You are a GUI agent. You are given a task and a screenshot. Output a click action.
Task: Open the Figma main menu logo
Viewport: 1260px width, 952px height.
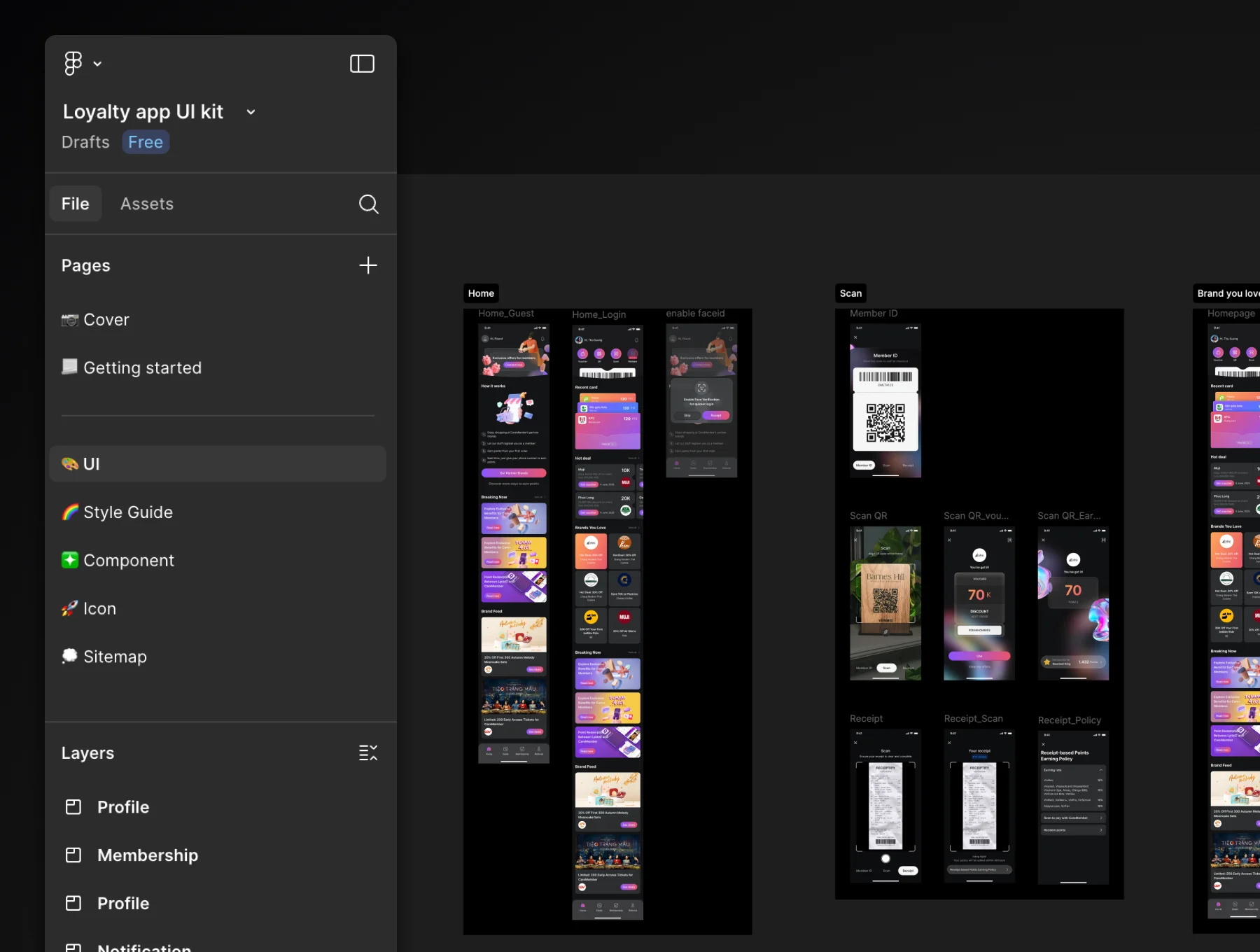click(73, 64)
